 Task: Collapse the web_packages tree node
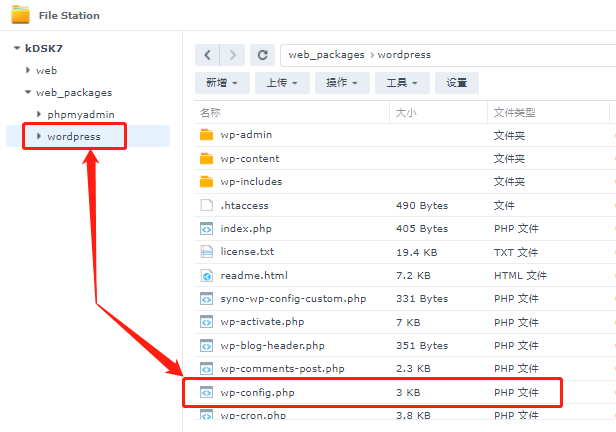pyautogui.click(x=28, y=92)
